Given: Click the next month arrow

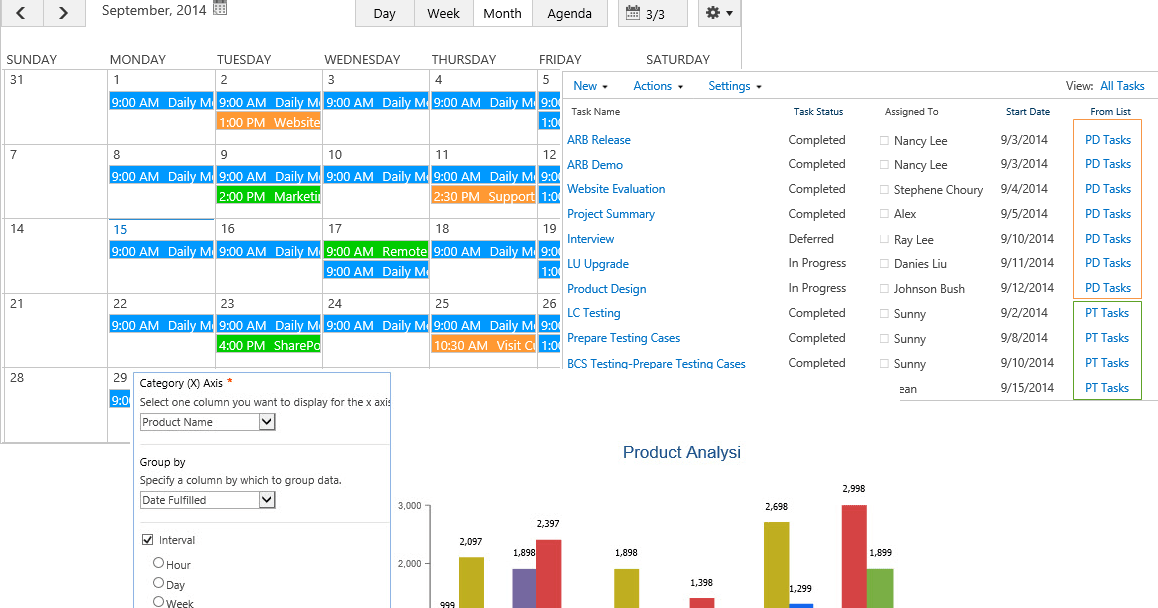Looking at the screenshot, I should (x=63, y=13).
